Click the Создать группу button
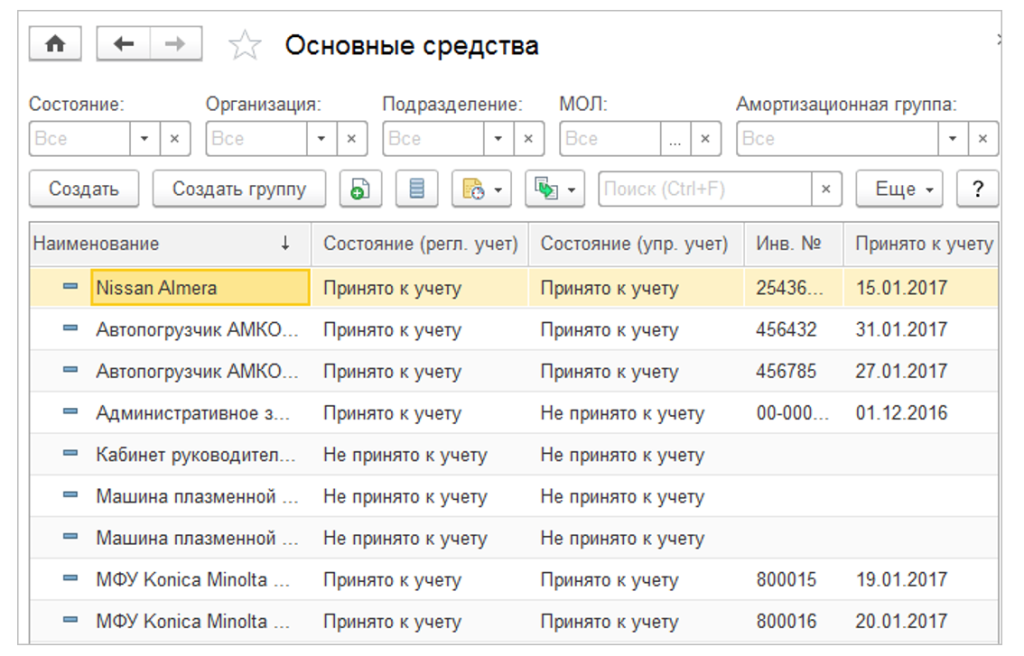The width and height of the screenshot is (1024, 656). 239,189
